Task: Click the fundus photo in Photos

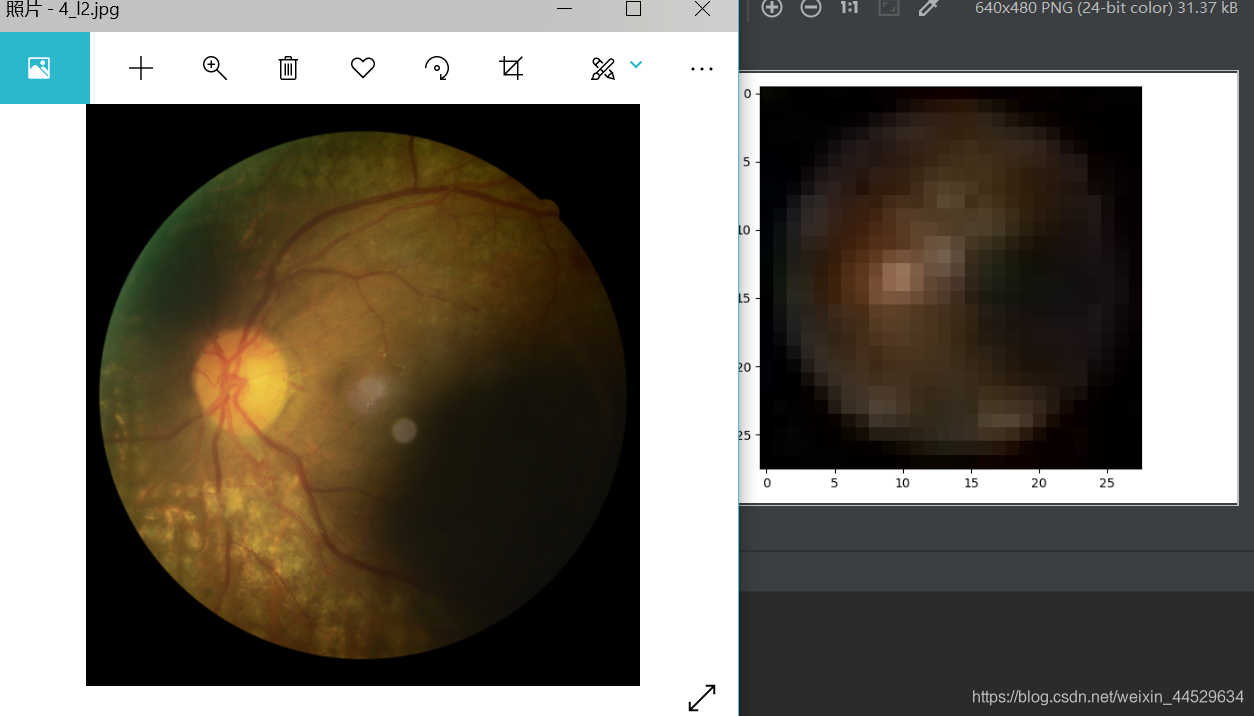Action: click(363, 395)
